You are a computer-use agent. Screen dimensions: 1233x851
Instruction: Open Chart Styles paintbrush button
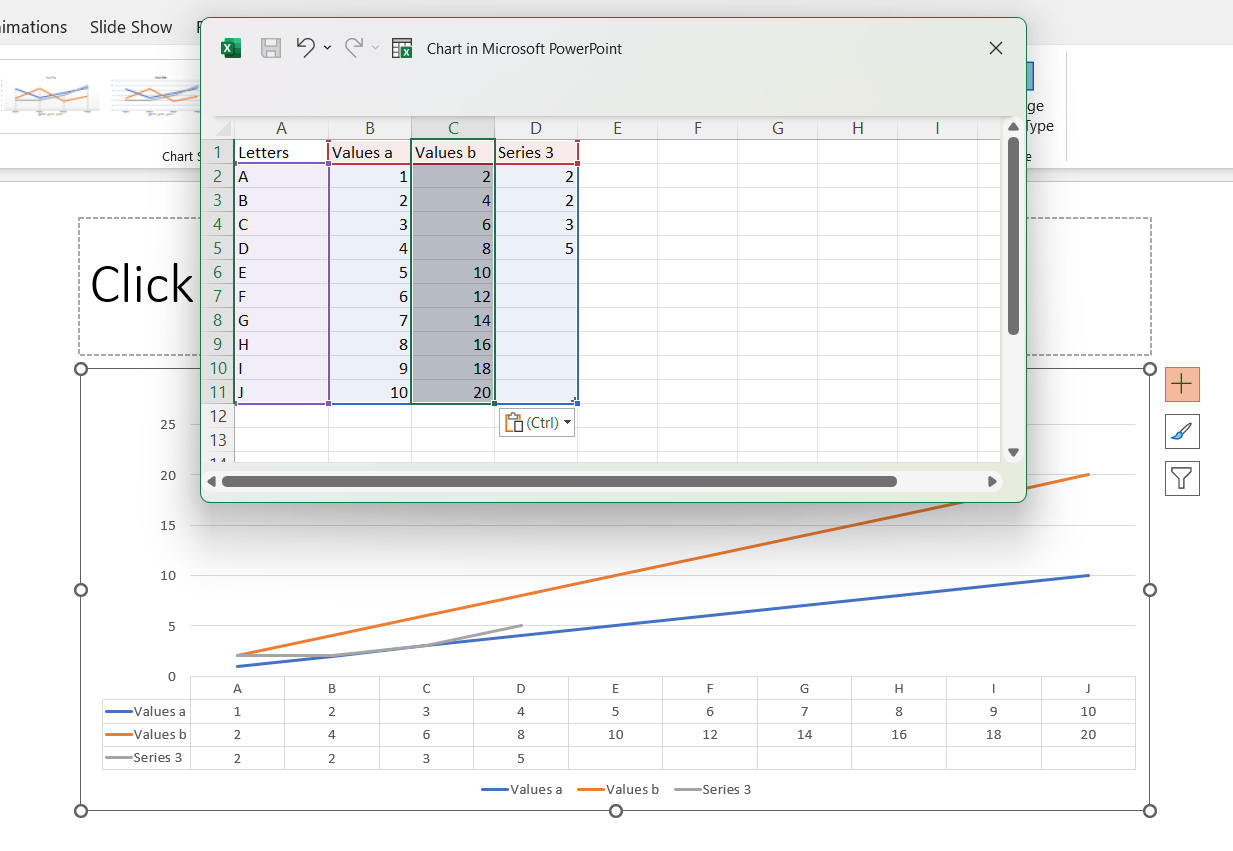(x=1182, y=431)
